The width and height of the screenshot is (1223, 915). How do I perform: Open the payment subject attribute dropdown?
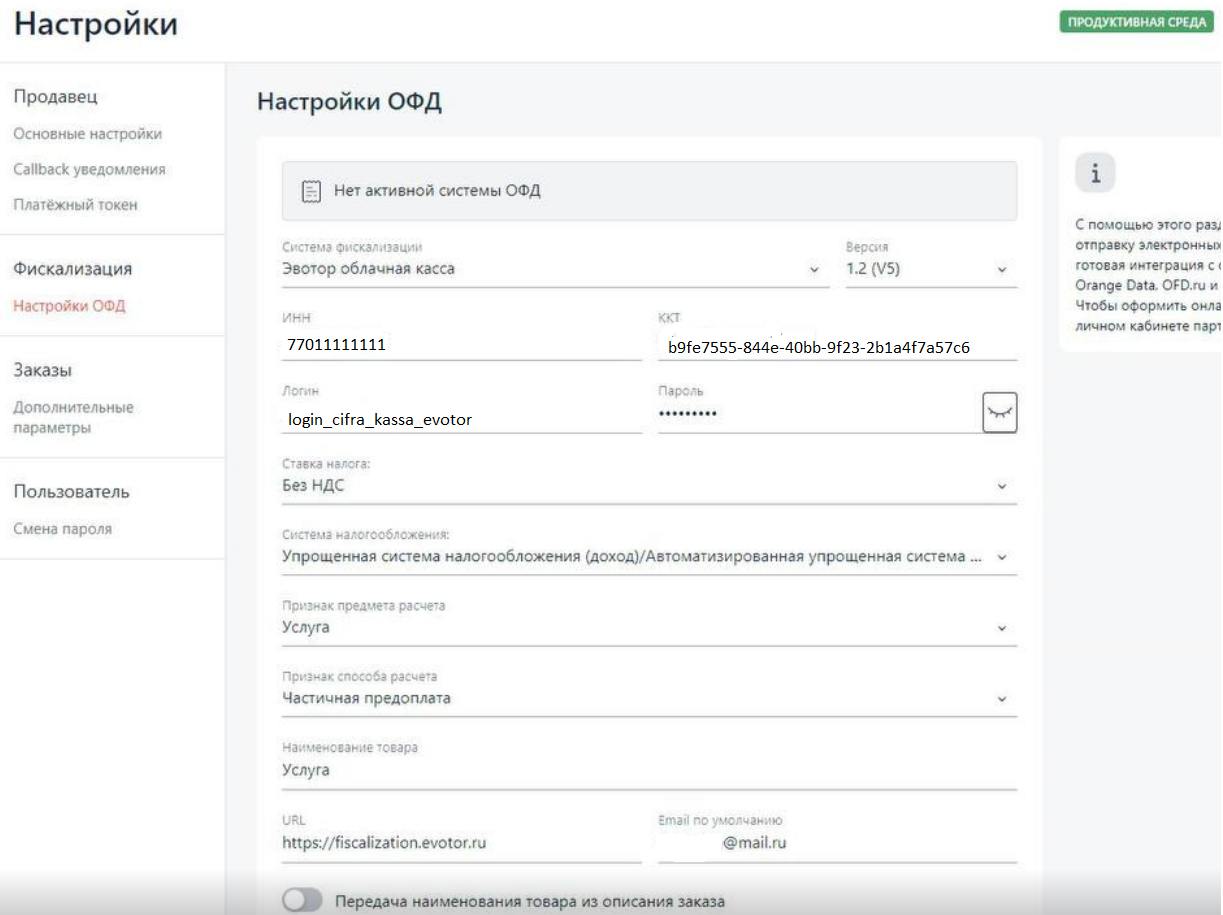point(648,628)
